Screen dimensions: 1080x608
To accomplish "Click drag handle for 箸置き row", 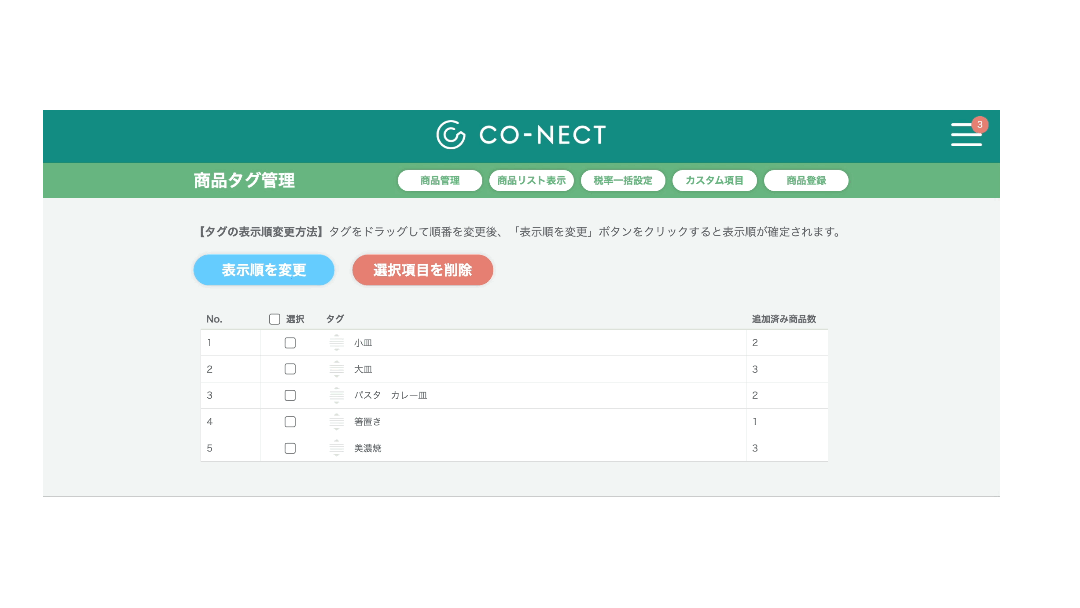I will (x=336, y=421).
